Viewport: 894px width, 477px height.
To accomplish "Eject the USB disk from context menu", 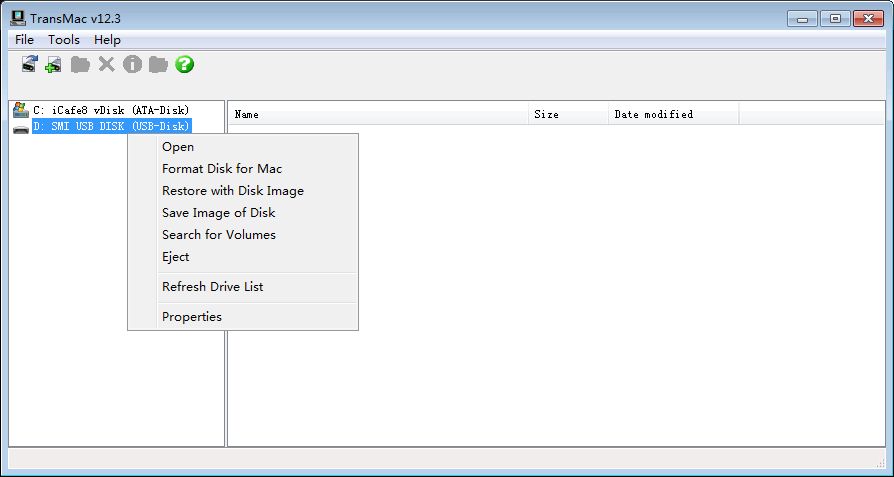I will coord(175,257).
